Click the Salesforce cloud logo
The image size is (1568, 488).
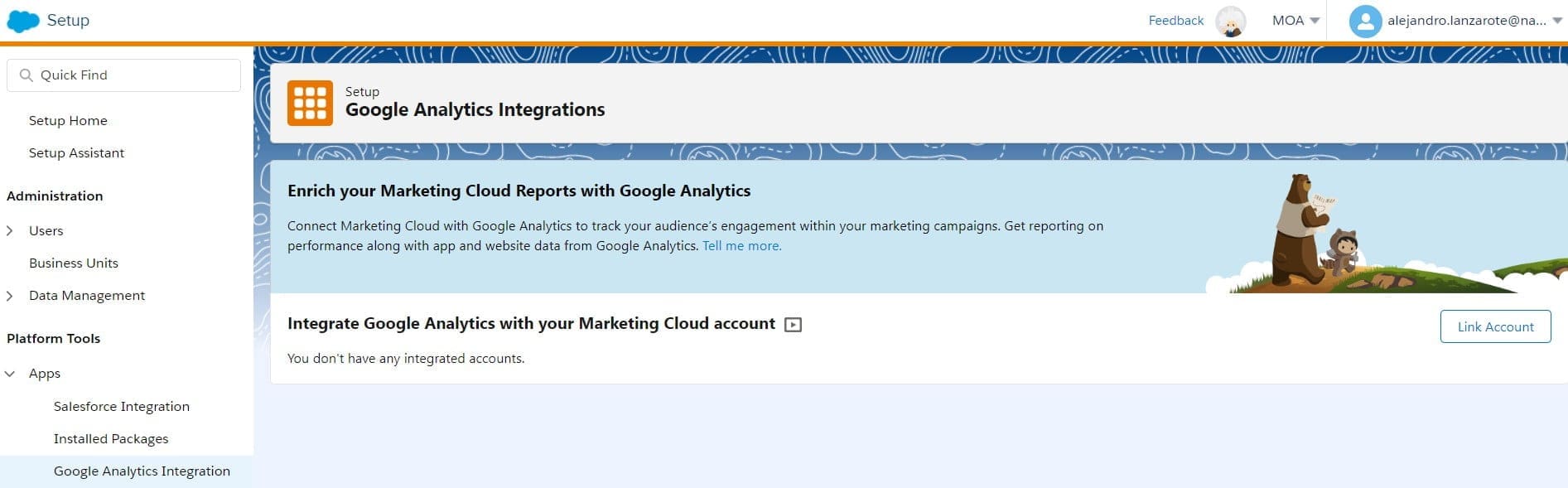coord(23,21)
